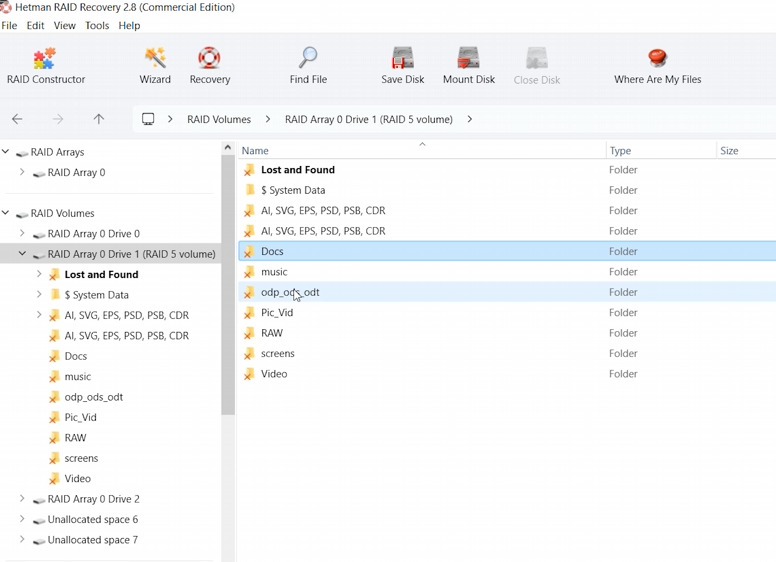Collapse RAID Array 0 Drive 1 node
This screenshot has width=776, height=562.
click(22, 253)
